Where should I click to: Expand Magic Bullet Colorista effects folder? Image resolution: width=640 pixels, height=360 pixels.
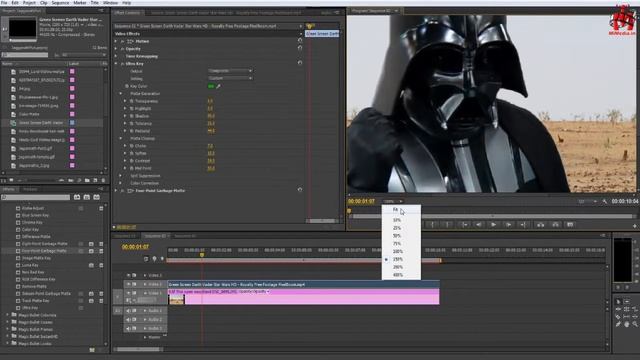click(x=7, y=315)
